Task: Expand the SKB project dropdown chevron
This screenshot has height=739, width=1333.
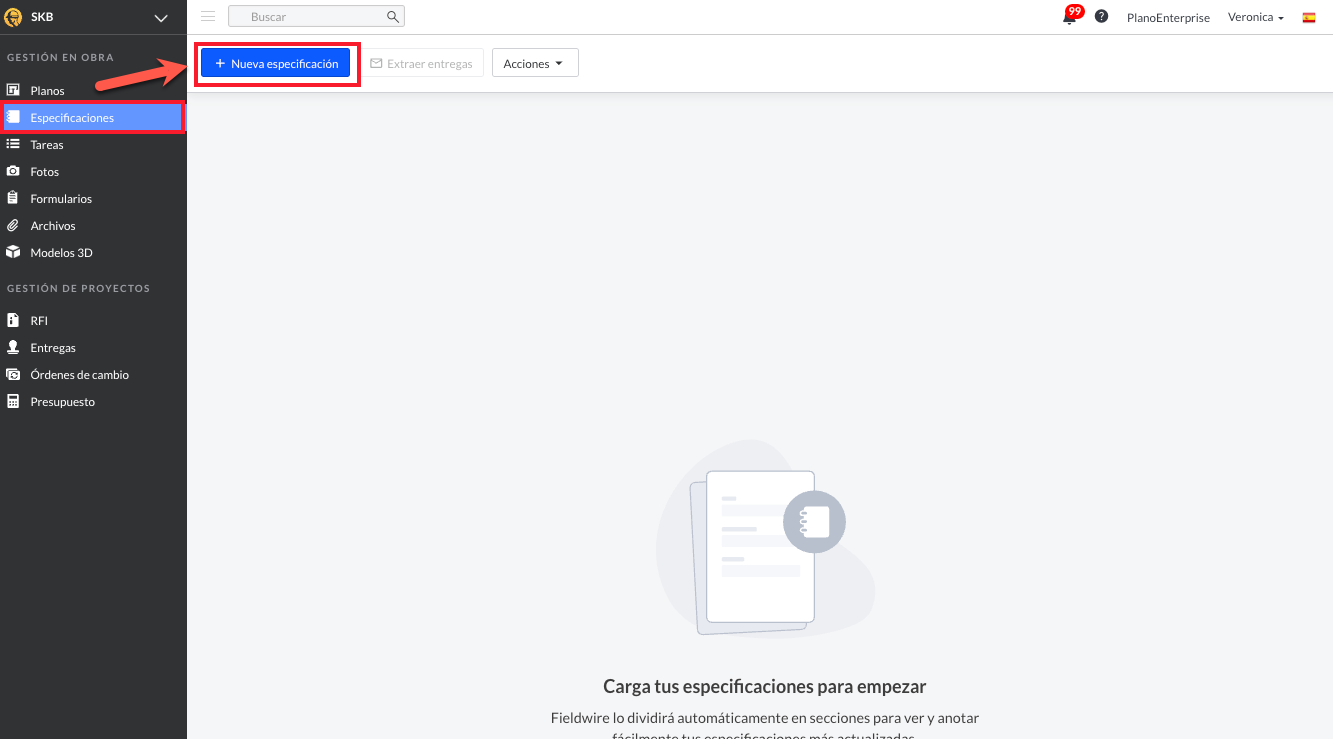Action: point(161,18)
